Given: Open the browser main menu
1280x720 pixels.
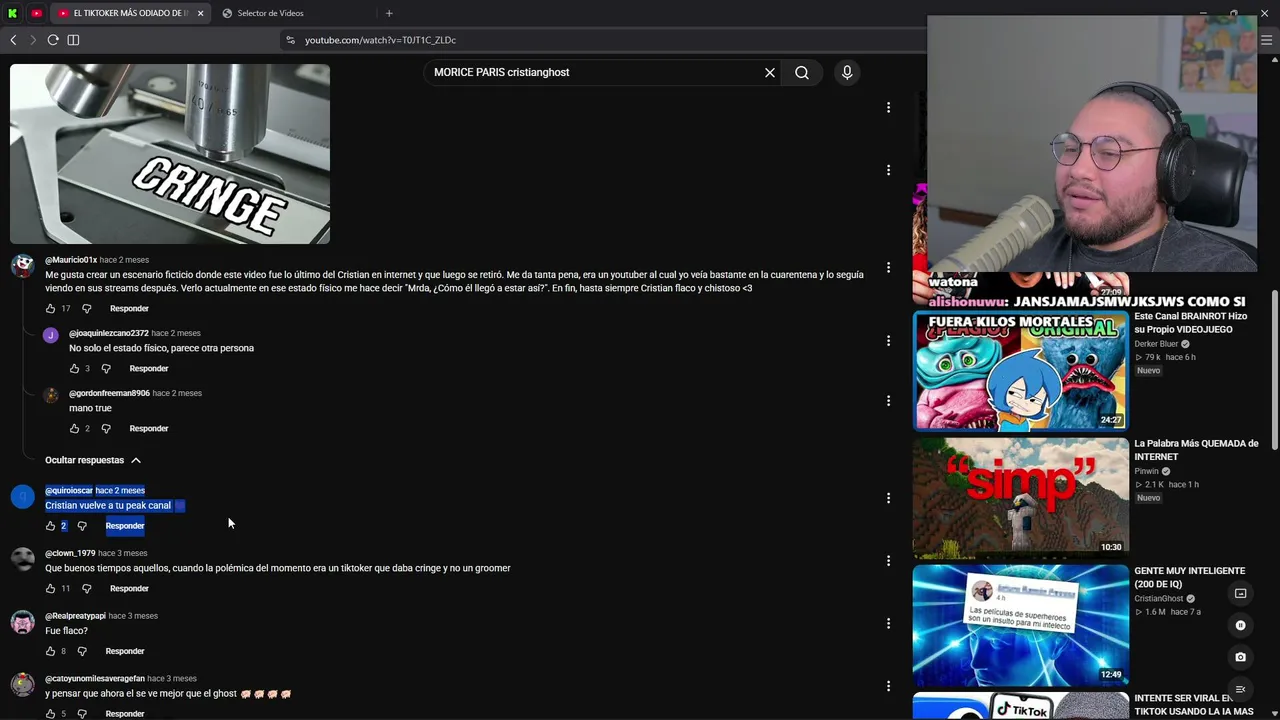Looking at the screenshot, I should point(1267,40).
